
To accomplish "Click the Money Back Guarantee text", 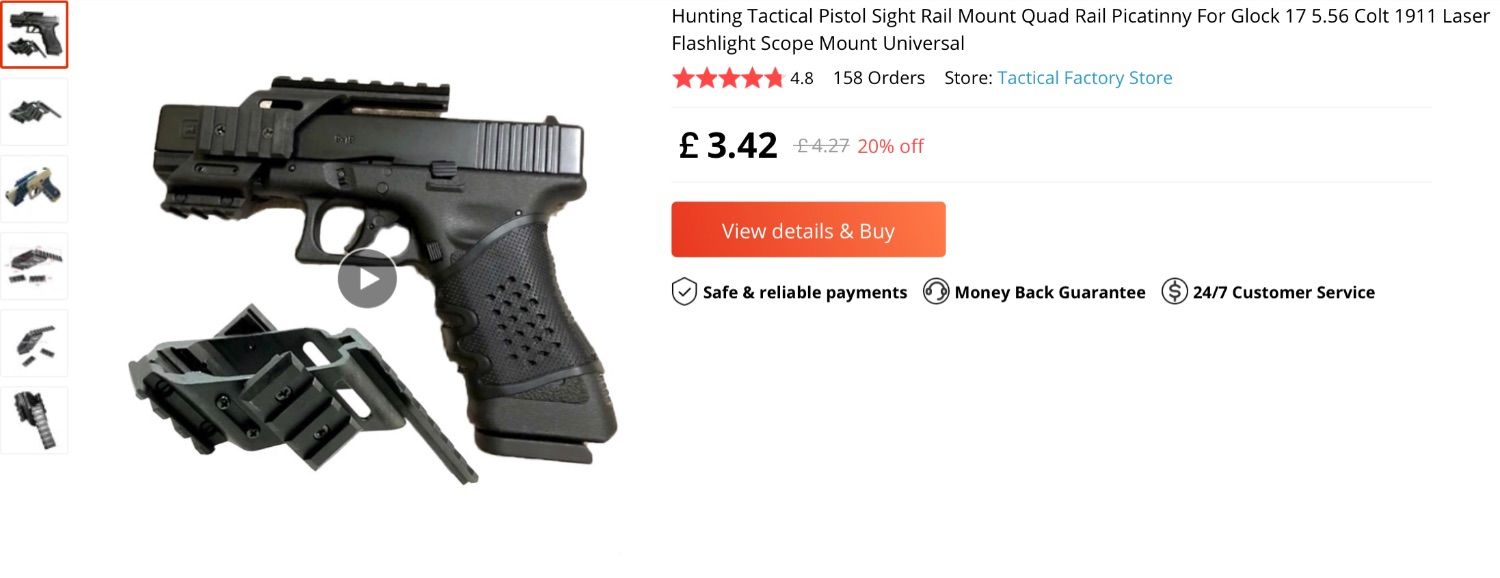I will pos(1050,292).
